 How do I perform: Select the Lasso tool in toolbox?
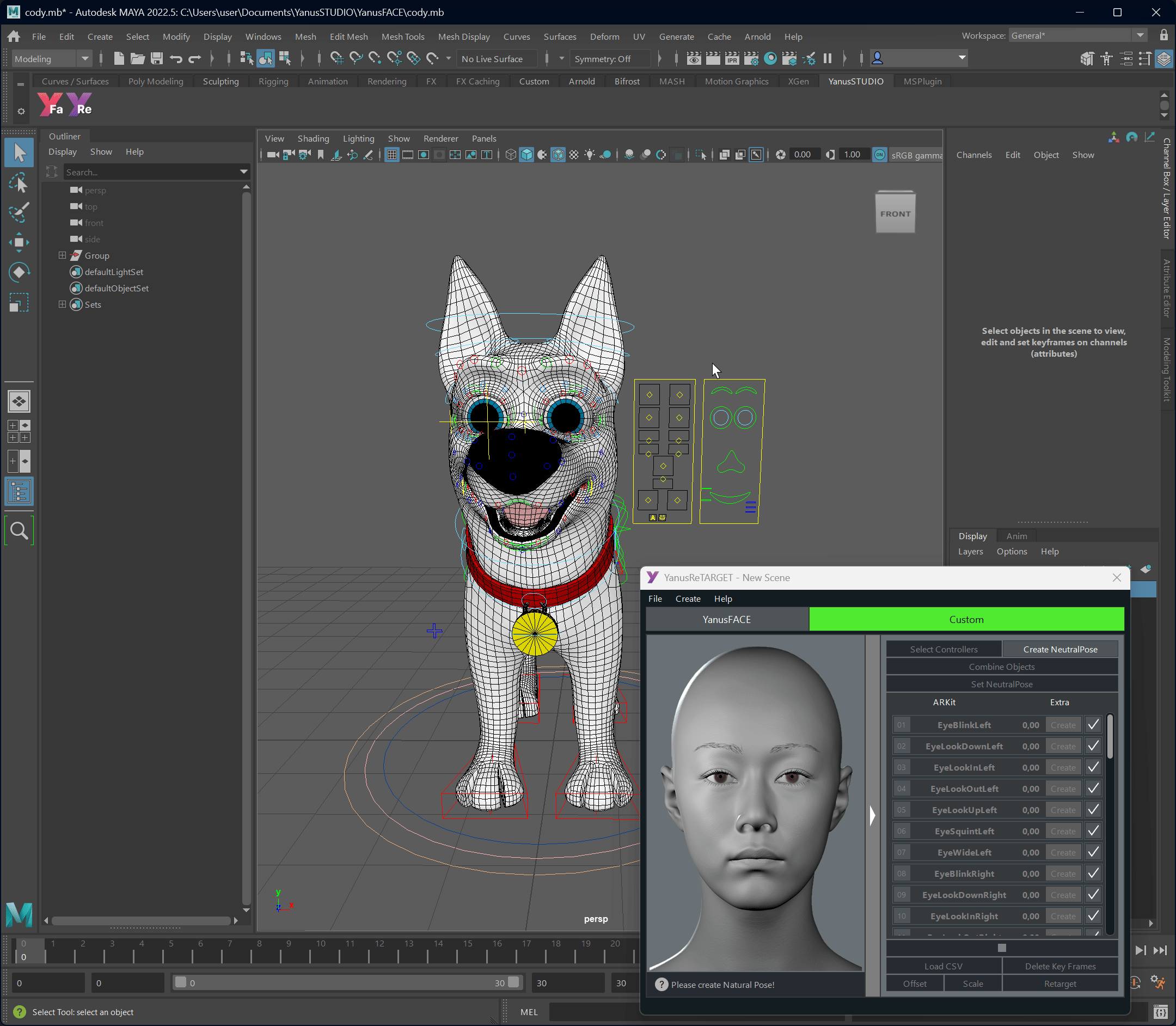pyautogui.click(x=19, y=183)
